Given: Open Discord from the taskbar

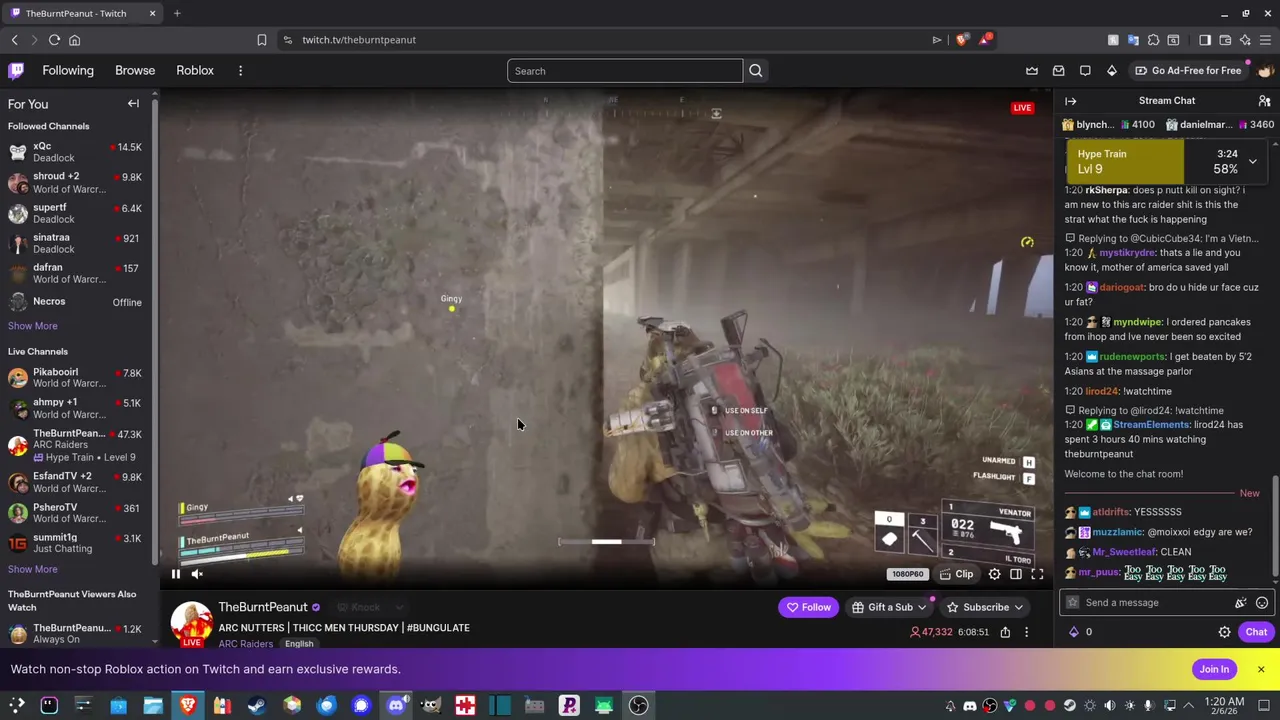Looking at the screenshot, I should point(396,706).
